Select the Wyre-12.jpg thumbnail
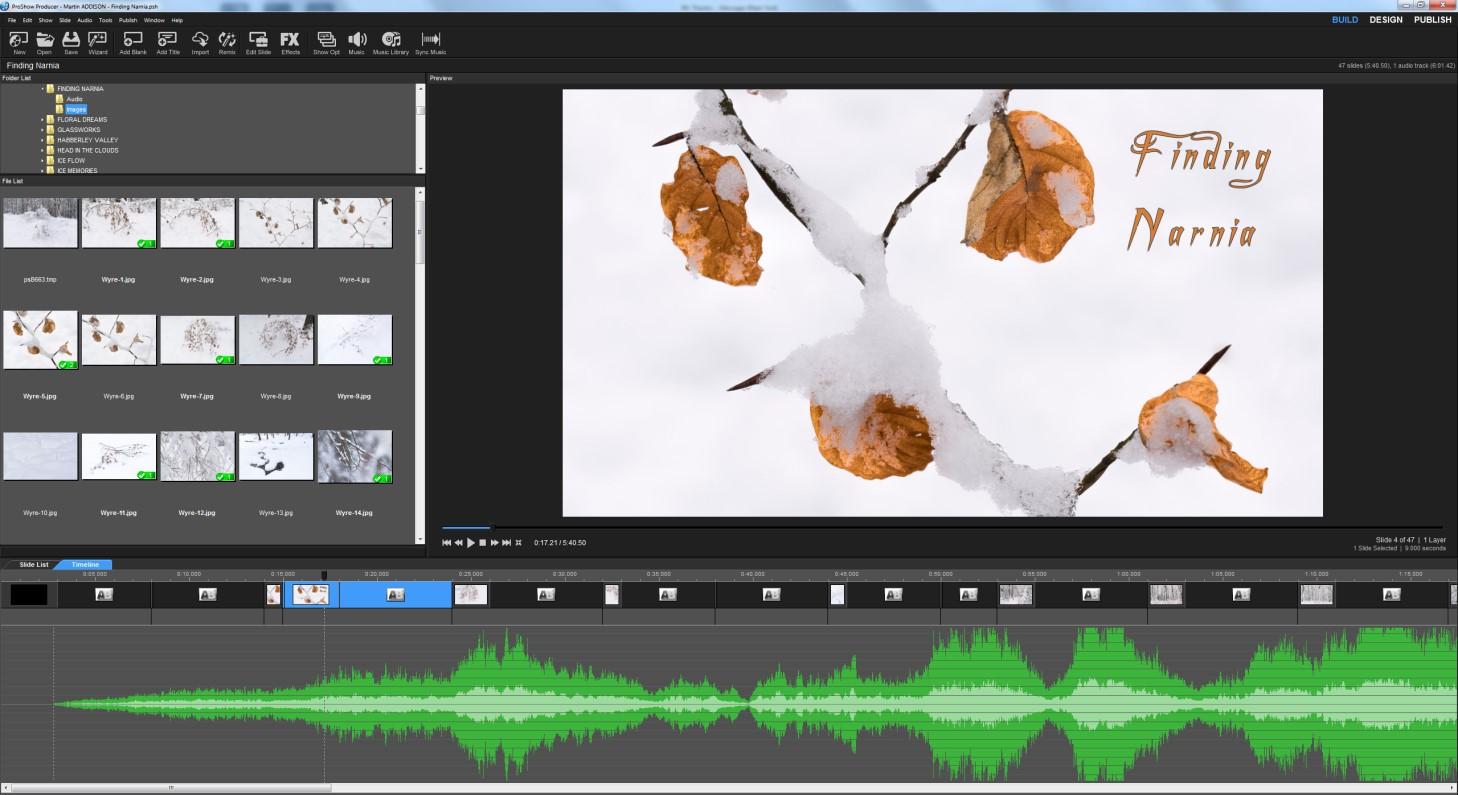 coord(197,458)
